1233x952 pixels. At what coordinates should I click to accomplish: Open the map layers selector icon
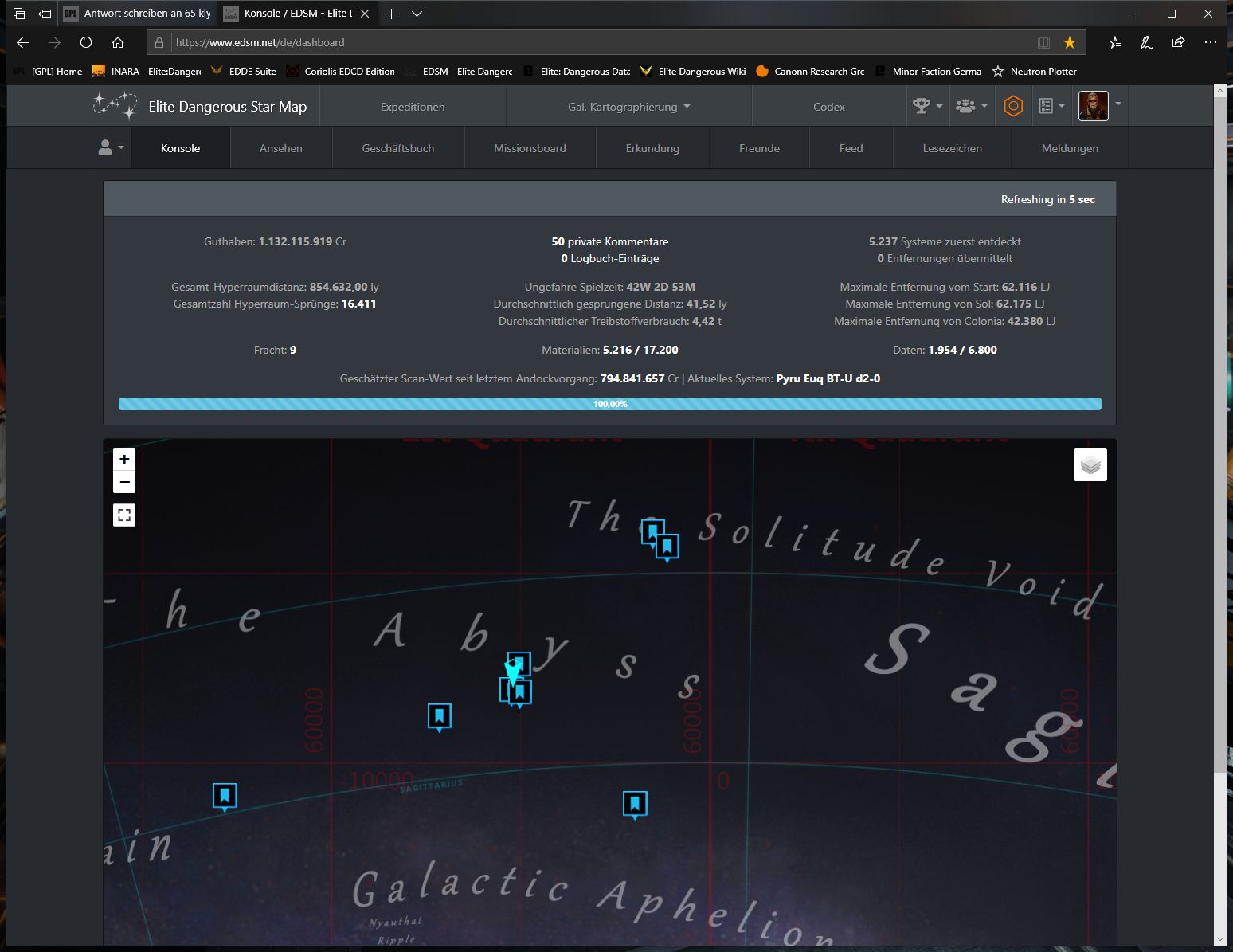coord(1090,464)
